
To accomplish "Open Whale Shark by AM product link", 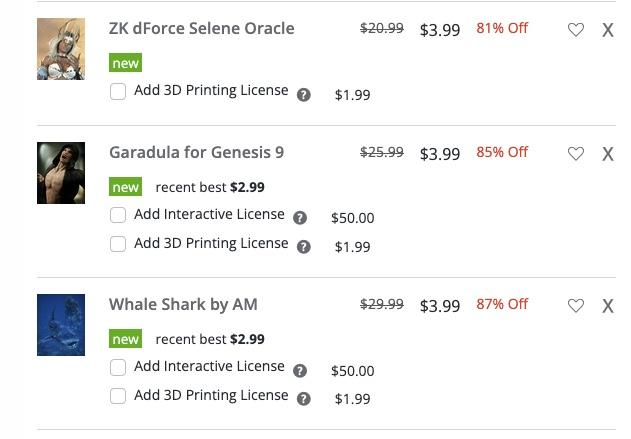I will (183, 304).
